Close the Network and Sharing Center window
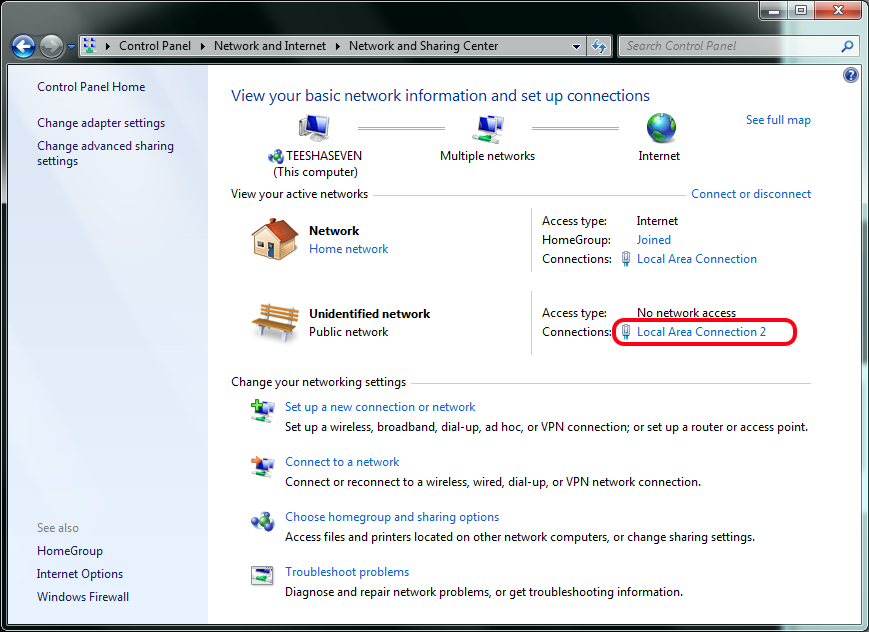Viewport: 869px width, 632px height. pyautogui.click(x=839, y=11)
